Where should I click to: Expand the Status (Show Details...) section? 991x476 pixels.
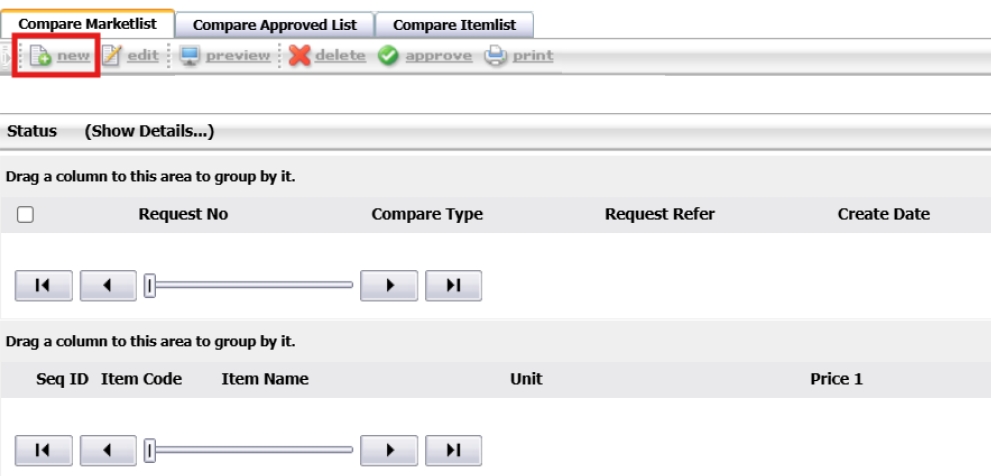pos(149,131)
